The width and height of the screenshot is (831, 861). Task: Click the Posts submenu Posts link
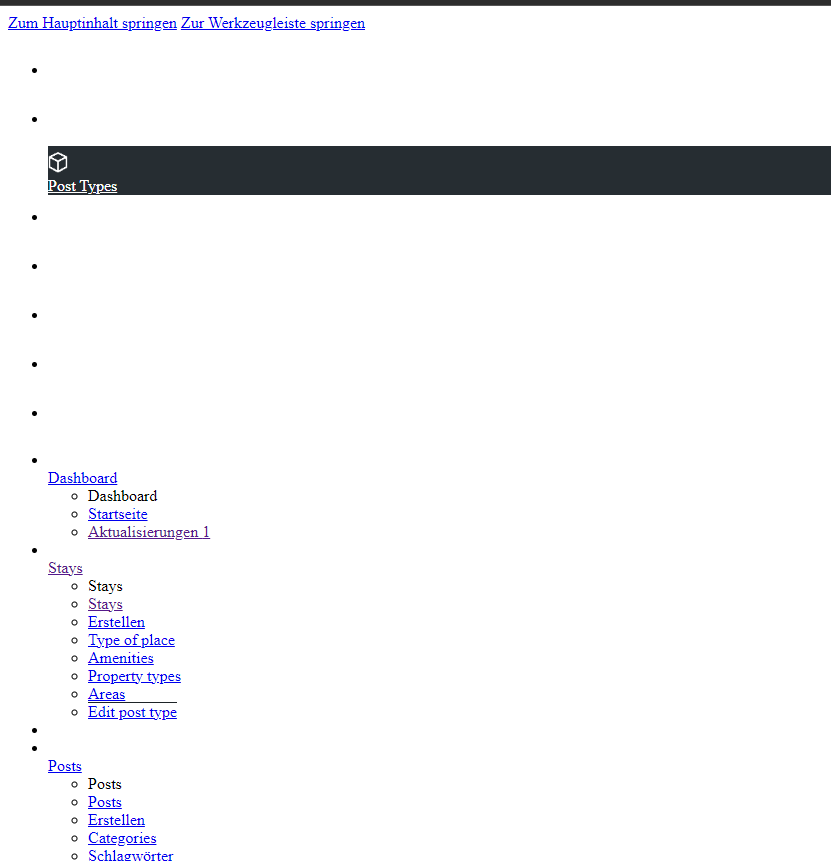pyautogui.click(x=104, y=801)
